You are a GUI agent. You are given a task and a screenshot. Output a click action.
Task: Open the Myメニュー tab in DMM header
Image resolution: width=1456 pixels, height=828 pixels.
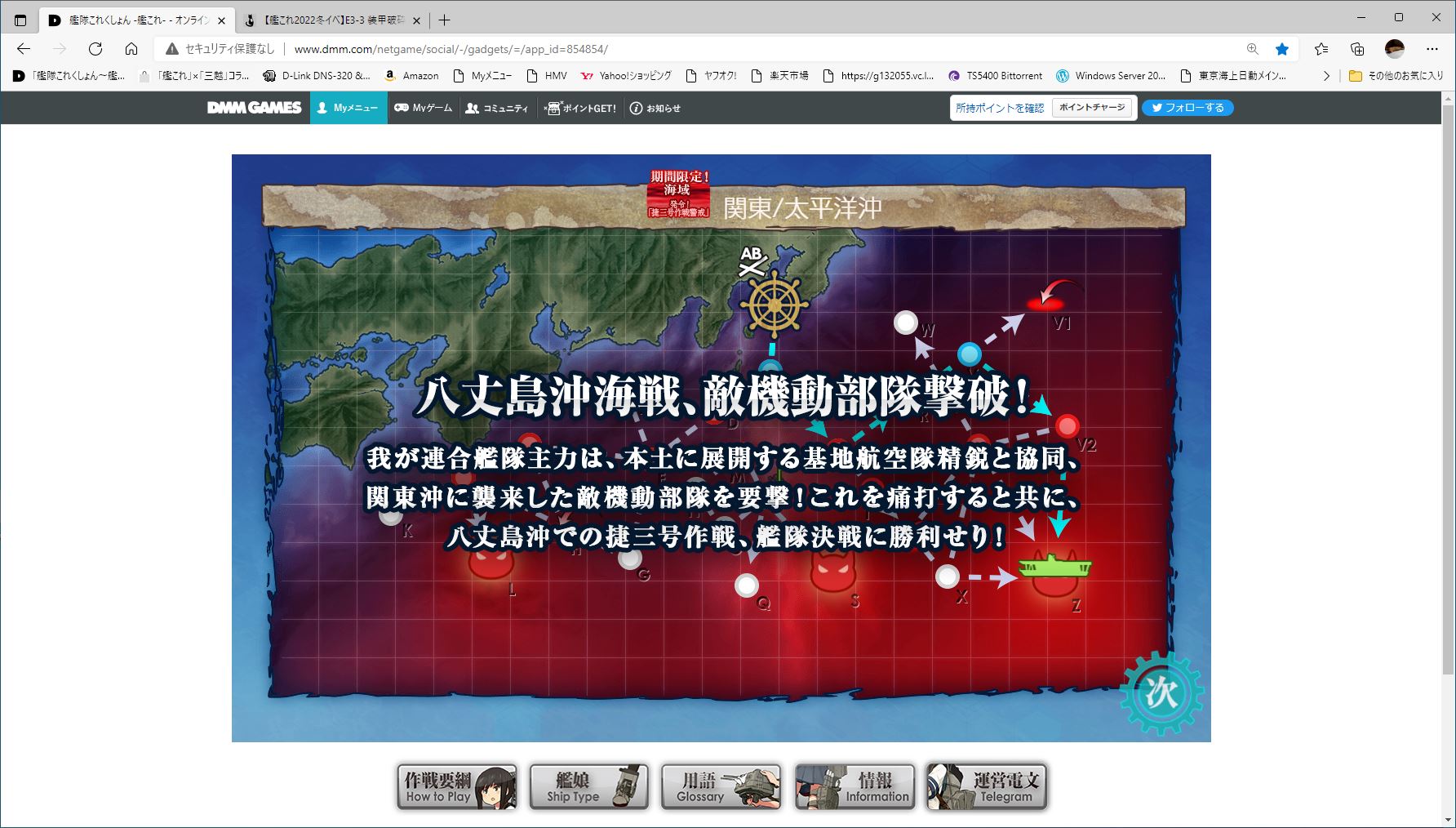pyautogui.click(x=348, y=108)
